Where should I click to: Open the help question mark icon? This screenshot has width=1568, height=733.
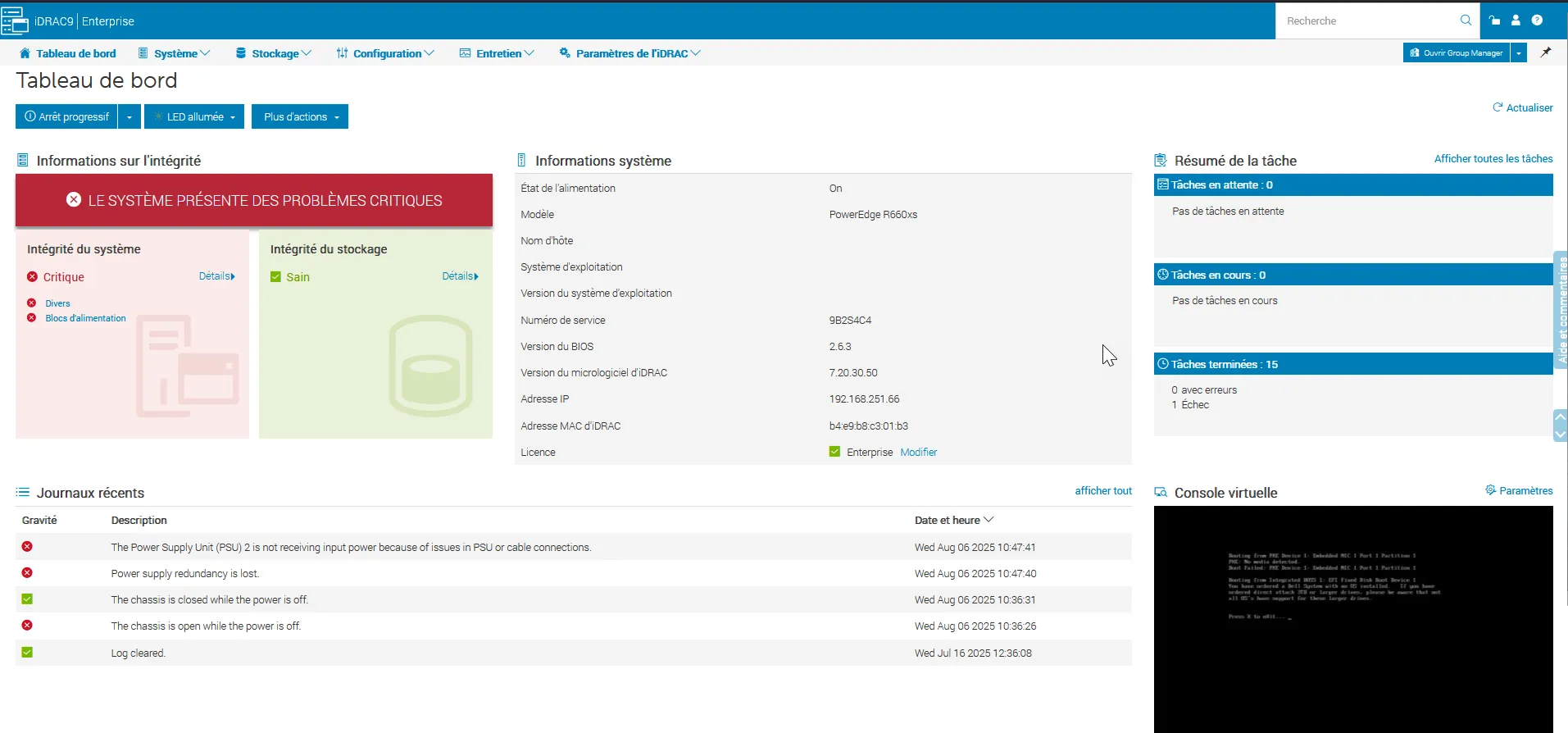(x=1537, y=20)
